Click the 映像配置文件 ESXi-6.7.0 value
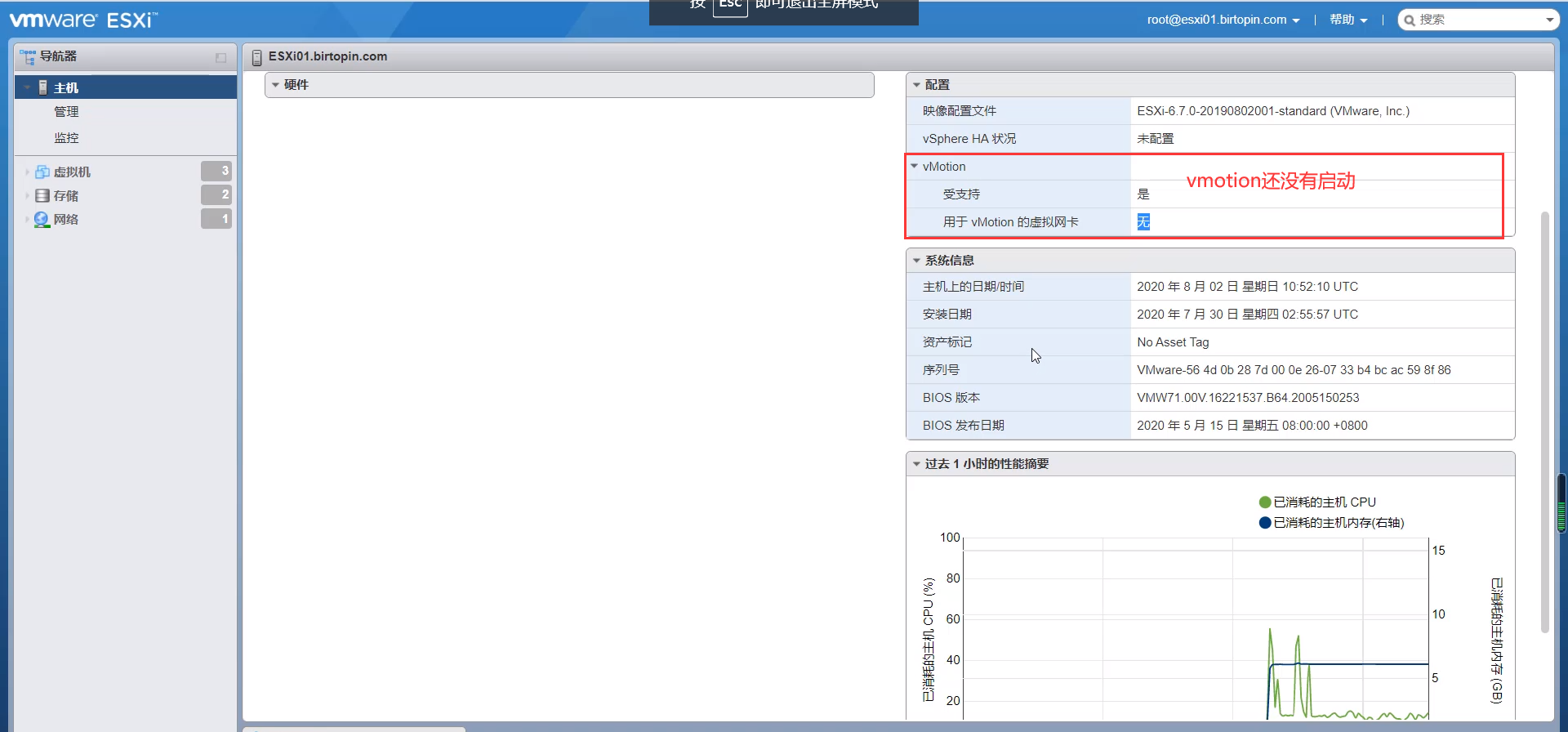 (x=1273, y=111)
